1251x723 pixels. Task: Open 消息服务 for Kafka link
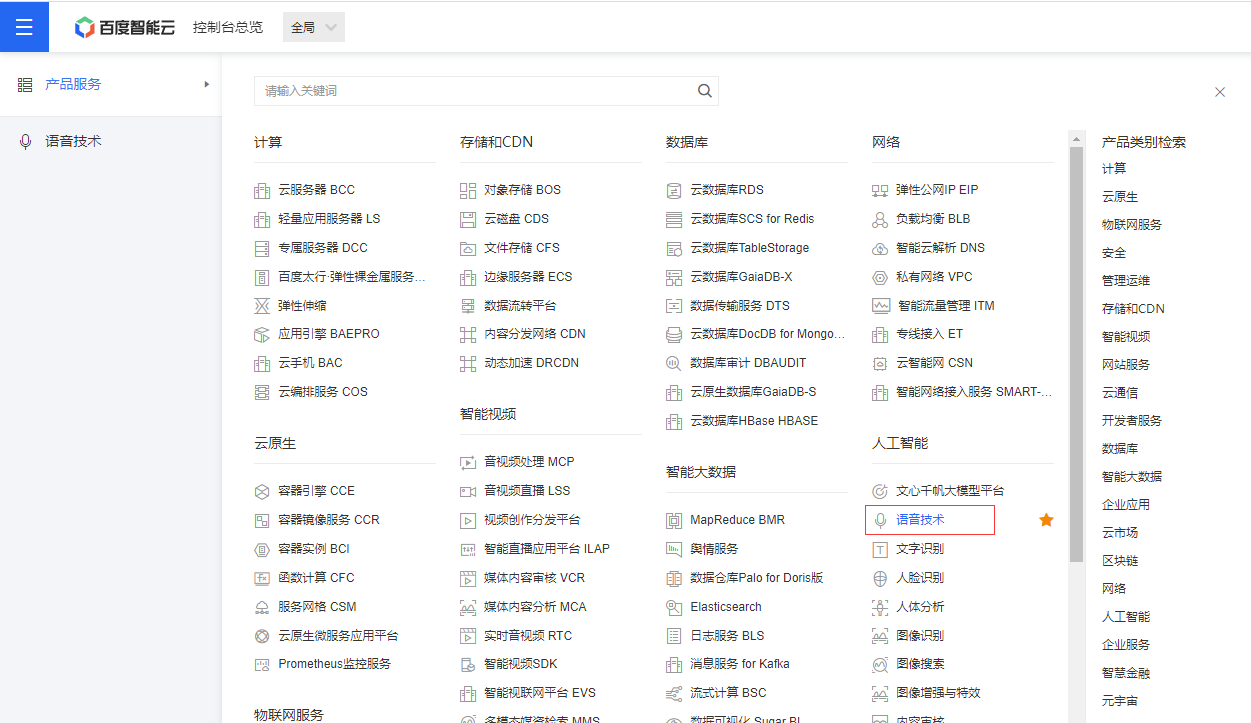click(740, 664)
